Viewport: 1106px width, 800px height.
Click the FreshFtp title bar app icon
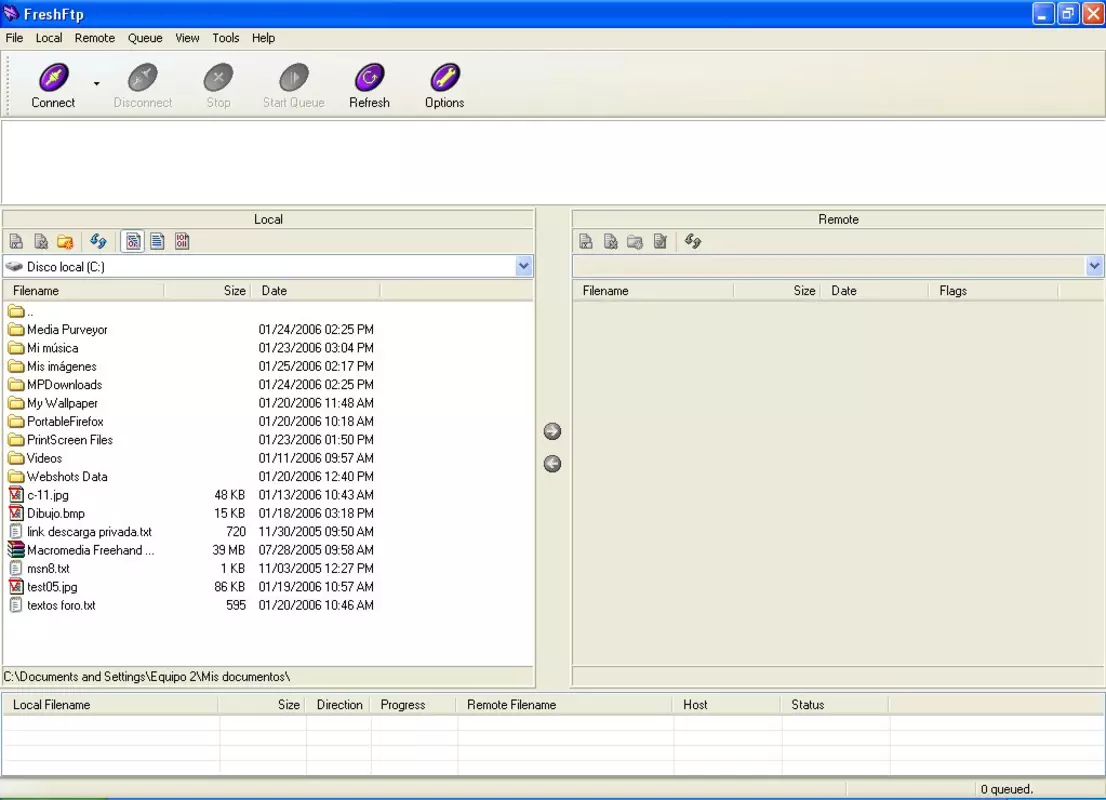click(x=11, y=13)
